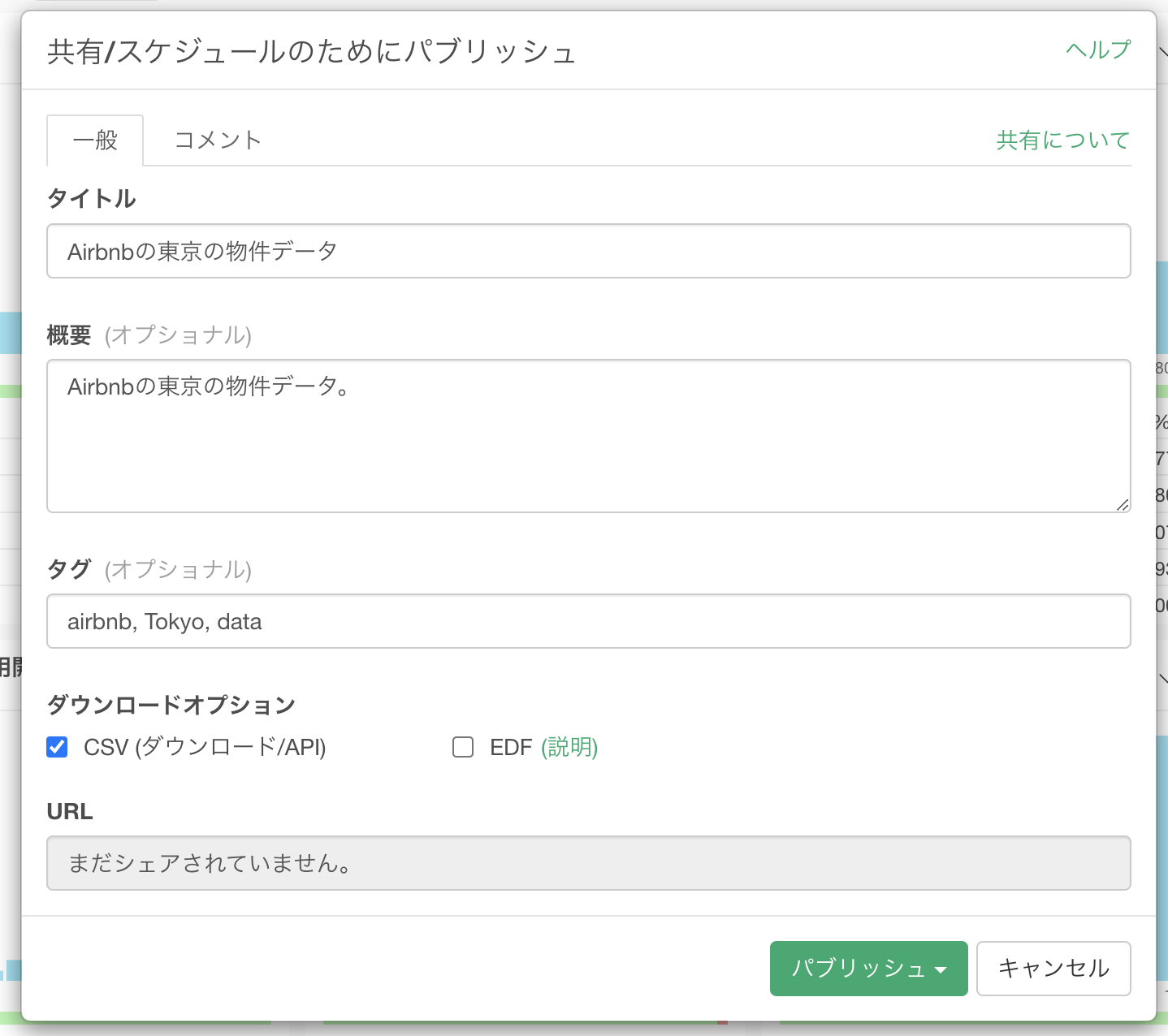Click into the 概要 description textarea
This screenshot has height=1036, width=1168.
point(589,436)
